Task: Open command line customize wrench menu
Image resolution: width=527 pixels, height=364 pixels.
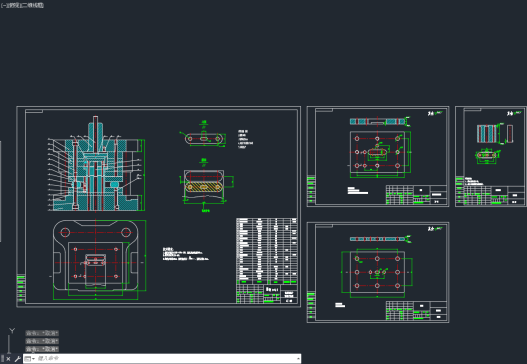Action: click(17, 359)
